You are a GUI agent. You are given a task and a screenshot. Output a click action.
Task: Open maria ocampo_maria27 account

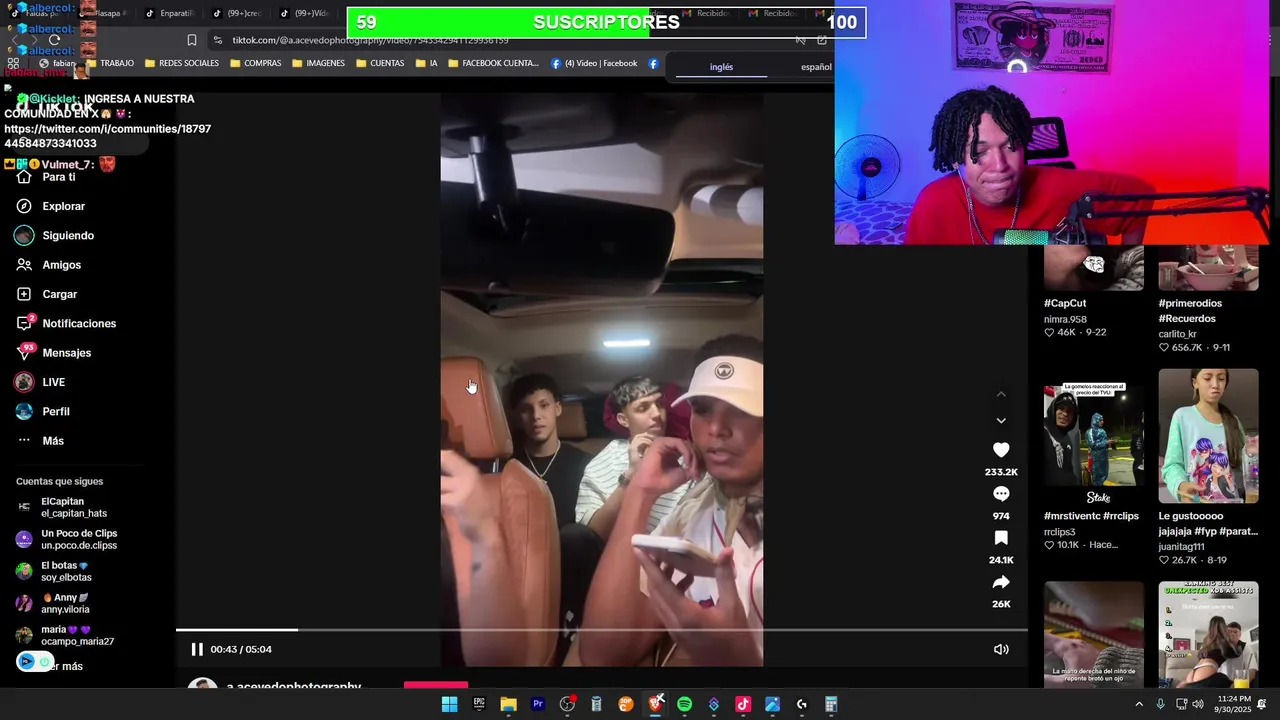[x=65, y=635]
